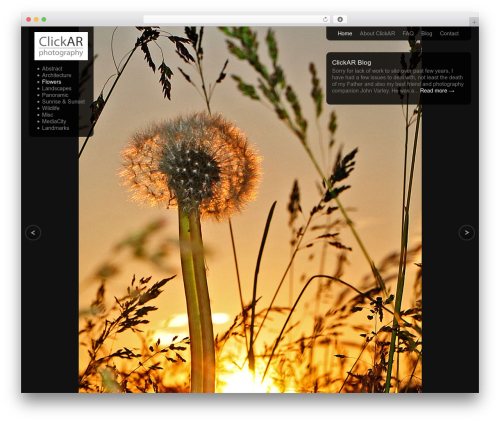The width and height of the screenshot is (500, 423).
Task: Click the red close window button
Action: [29, 19]
